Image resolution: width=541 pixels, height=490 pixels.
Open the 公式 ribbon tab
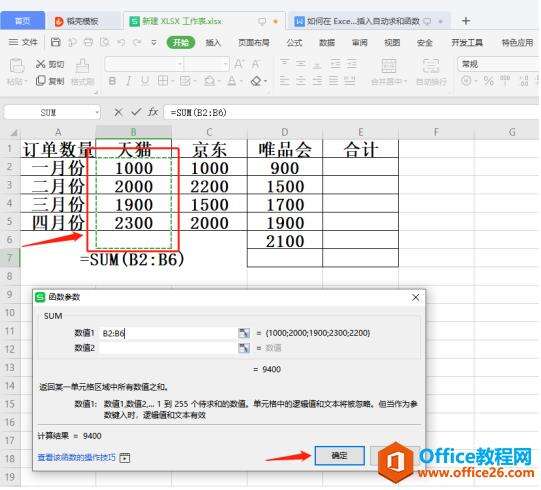(x=294, y=42)
